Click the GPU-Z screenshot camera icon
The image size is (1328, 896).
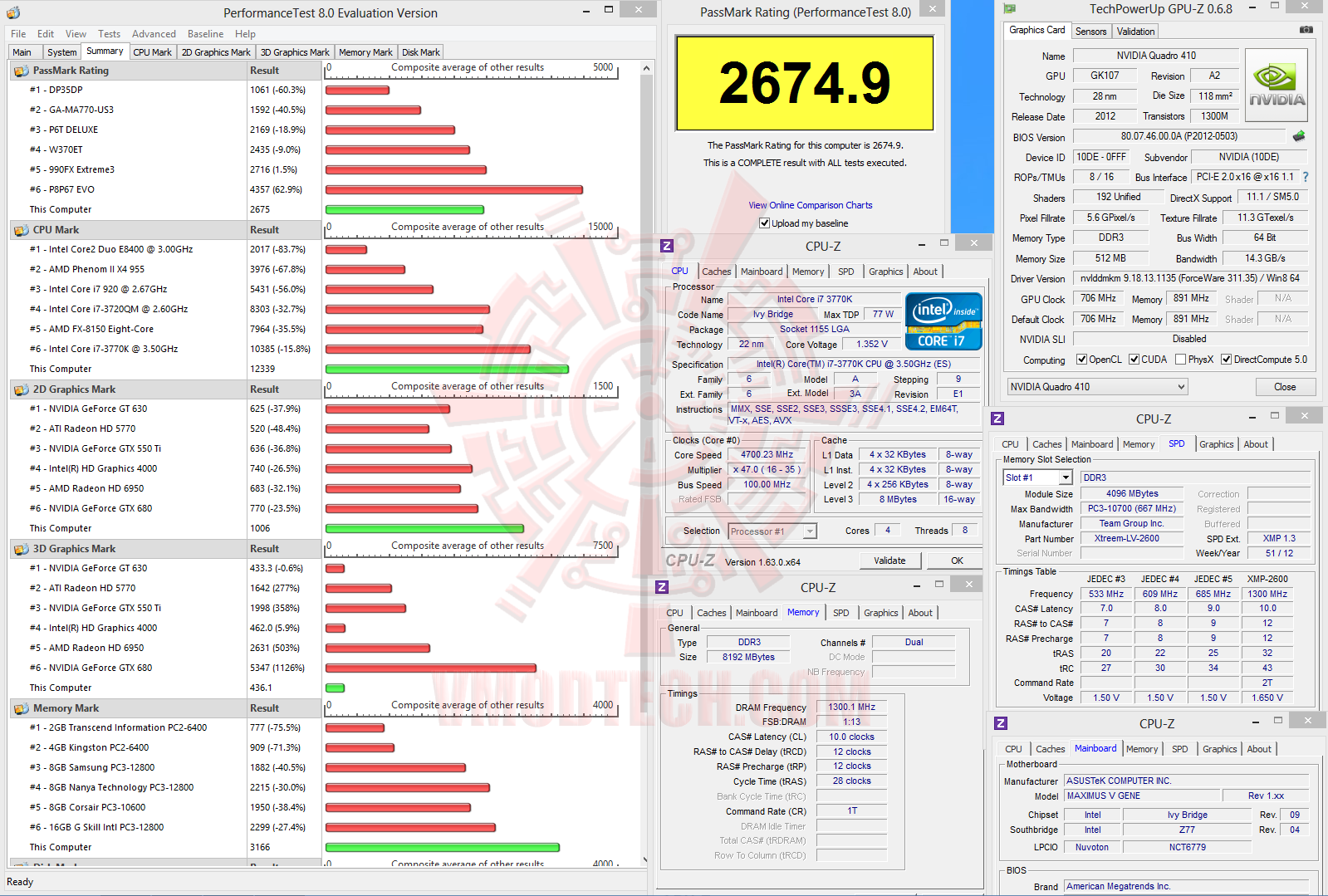(1306, 30)
